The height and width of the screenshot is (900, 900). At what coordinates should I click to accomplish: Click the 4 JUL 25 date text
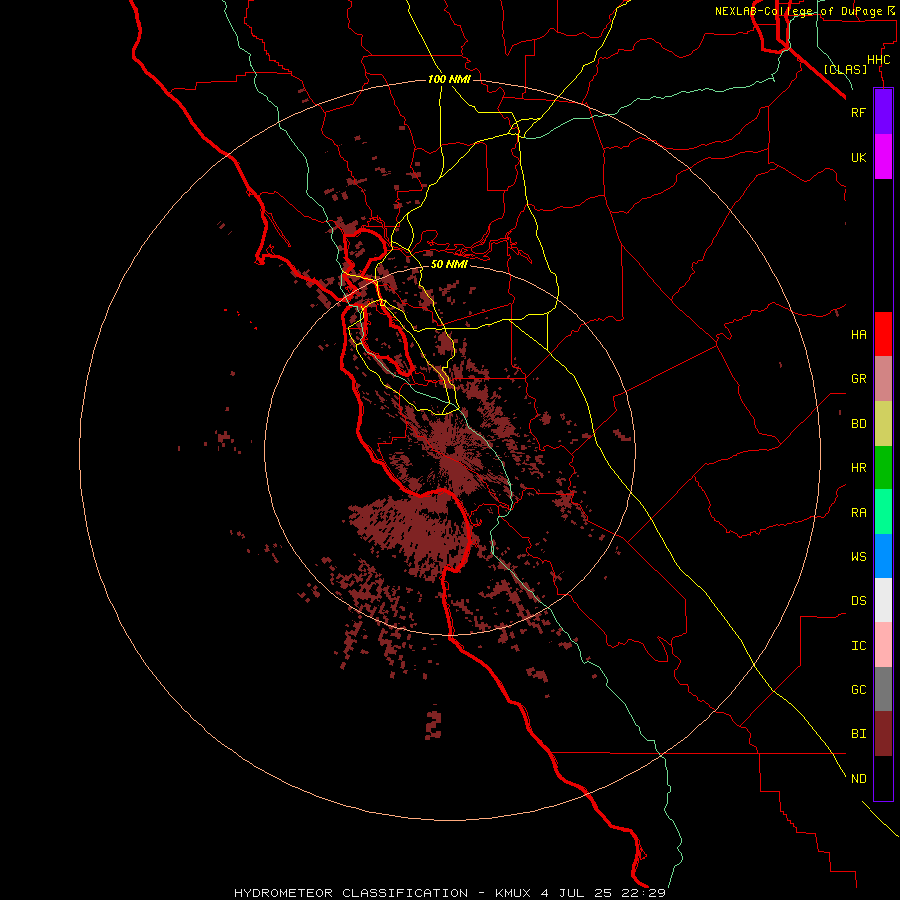(x=576, y=893)
